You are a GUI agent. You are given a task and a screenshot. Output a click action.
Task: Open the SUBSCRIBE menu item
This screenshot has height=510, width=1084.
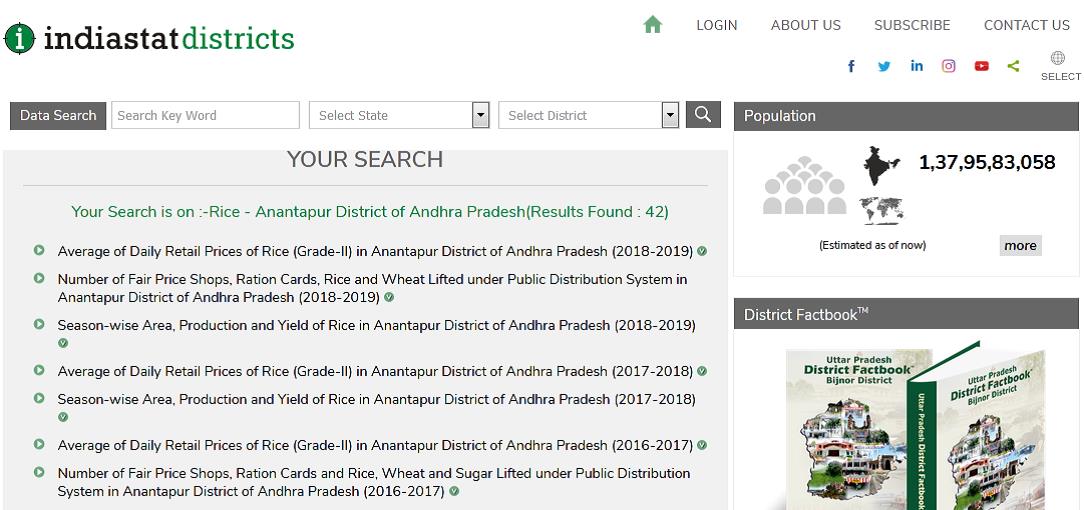pyautogui.click(x=911, y=25)
